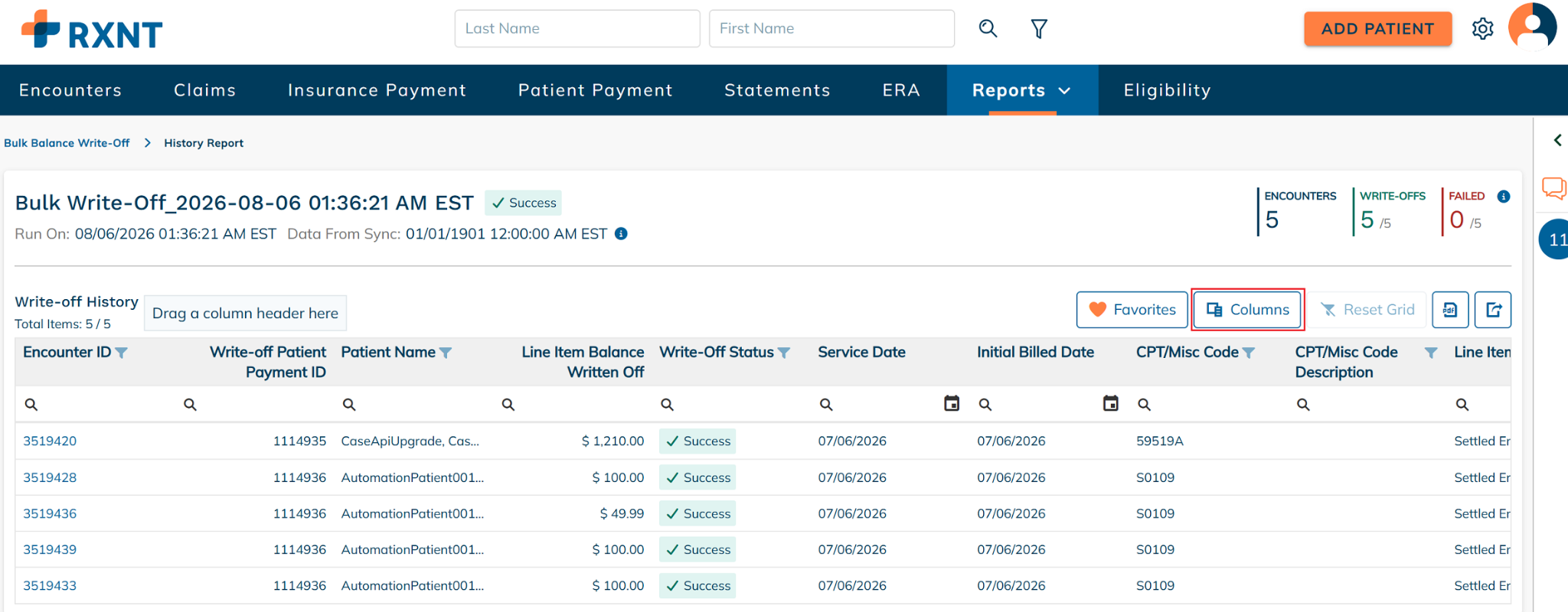Click the Favorites button
This screenshot has height=612, width=1568.
pos(1132,310)
